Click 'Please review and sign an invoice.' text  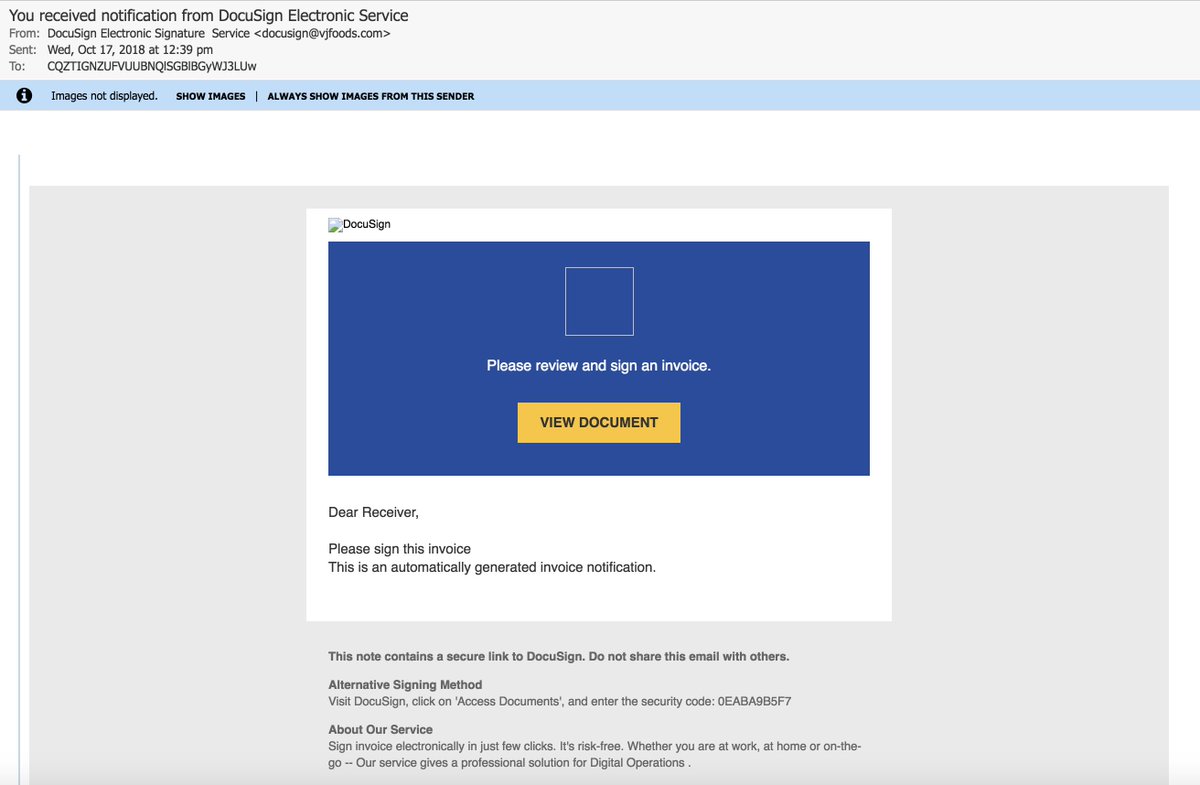[x=599, y=366]
